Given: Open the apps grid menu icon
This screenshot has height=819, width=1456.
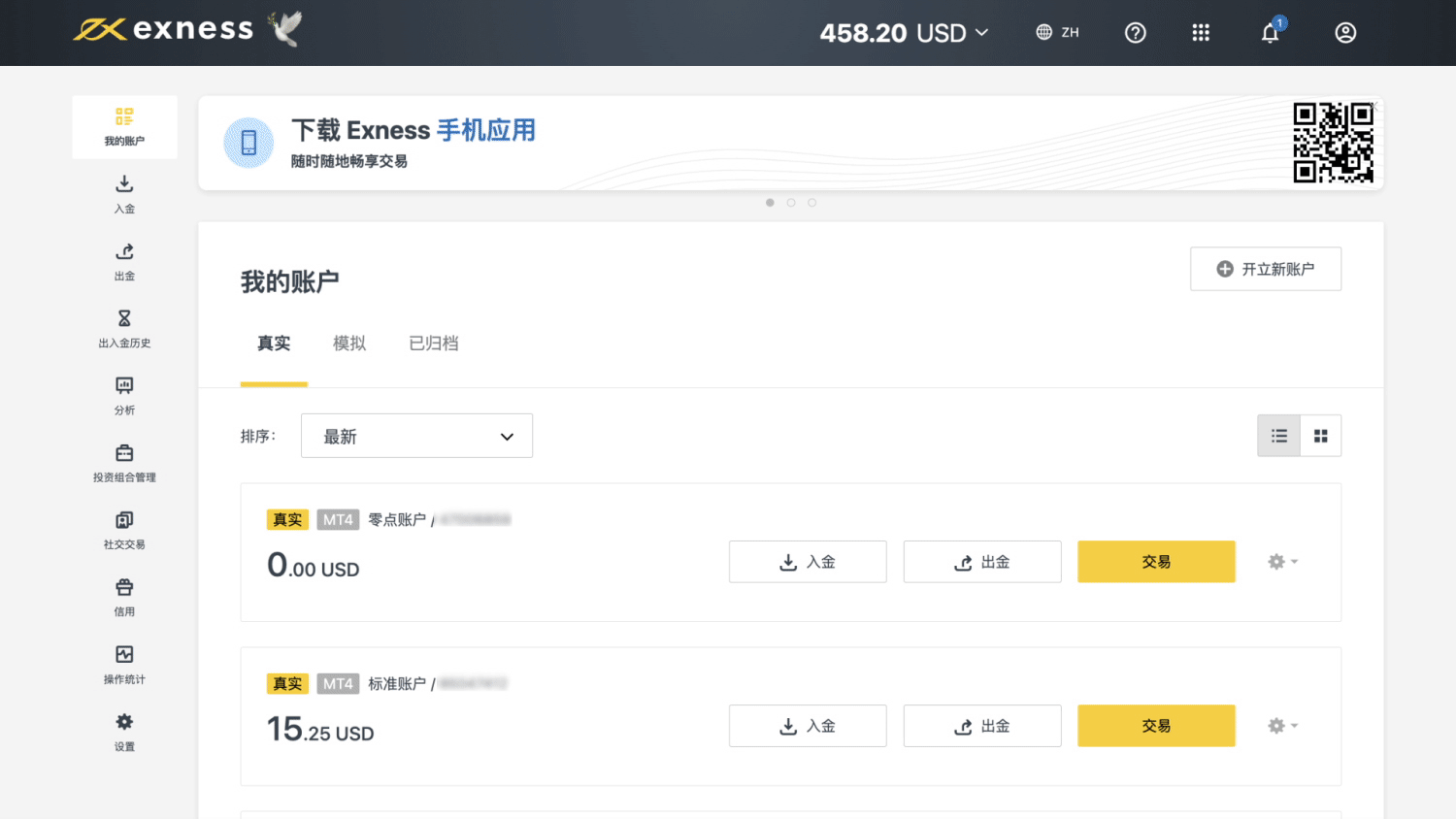Looking at the screenshot, I should tap(1201, 33).
